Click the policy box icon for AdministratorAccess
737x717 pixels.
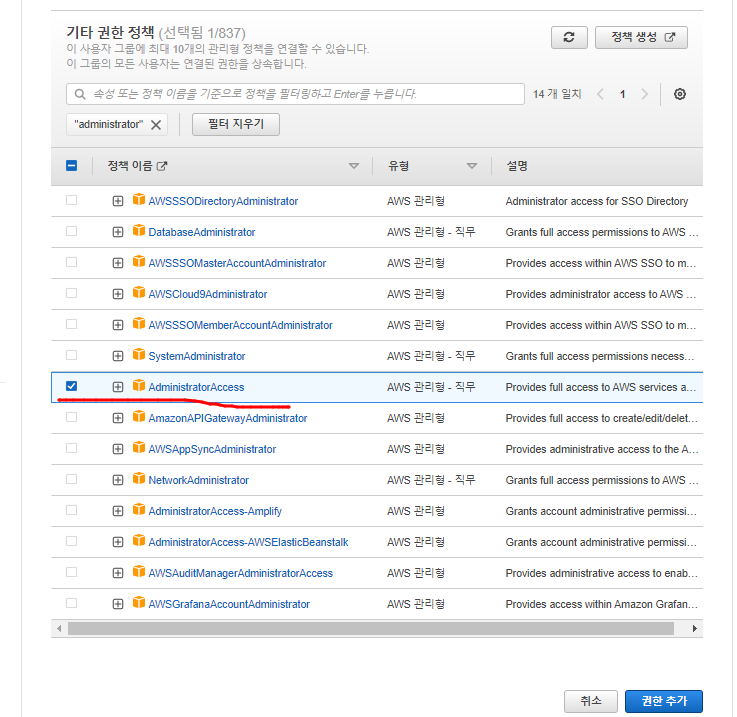139,386
